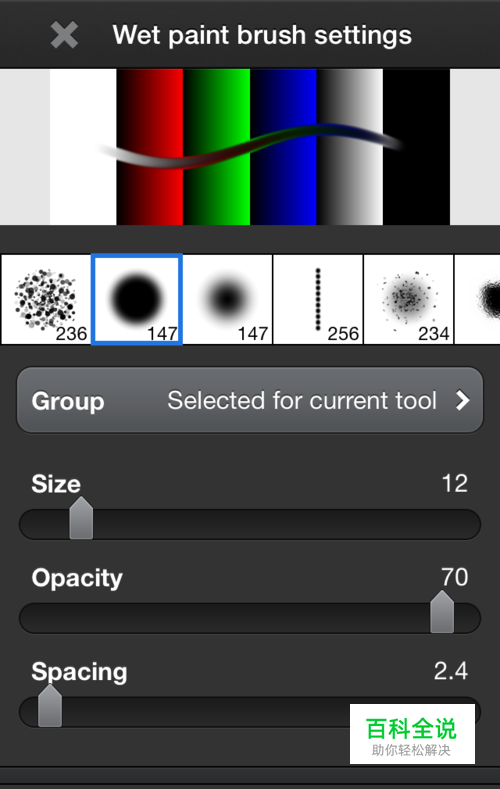Click the green 百科全说 watermark logo

point(412,734)
